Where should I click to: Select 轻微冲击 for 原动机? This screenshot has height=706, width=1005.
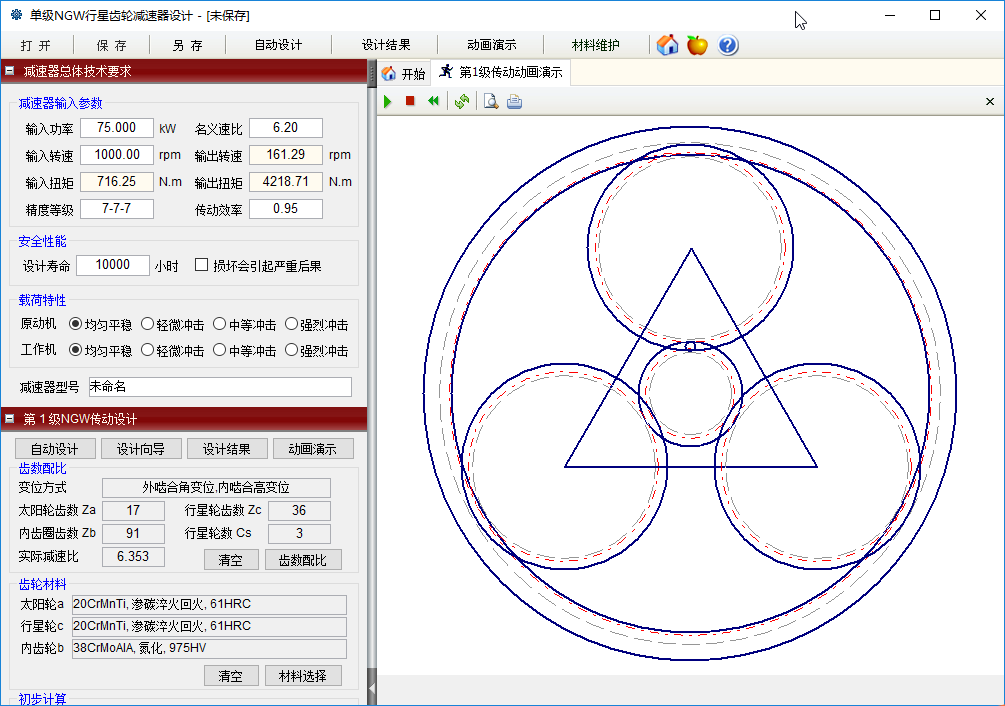(148, 324)
